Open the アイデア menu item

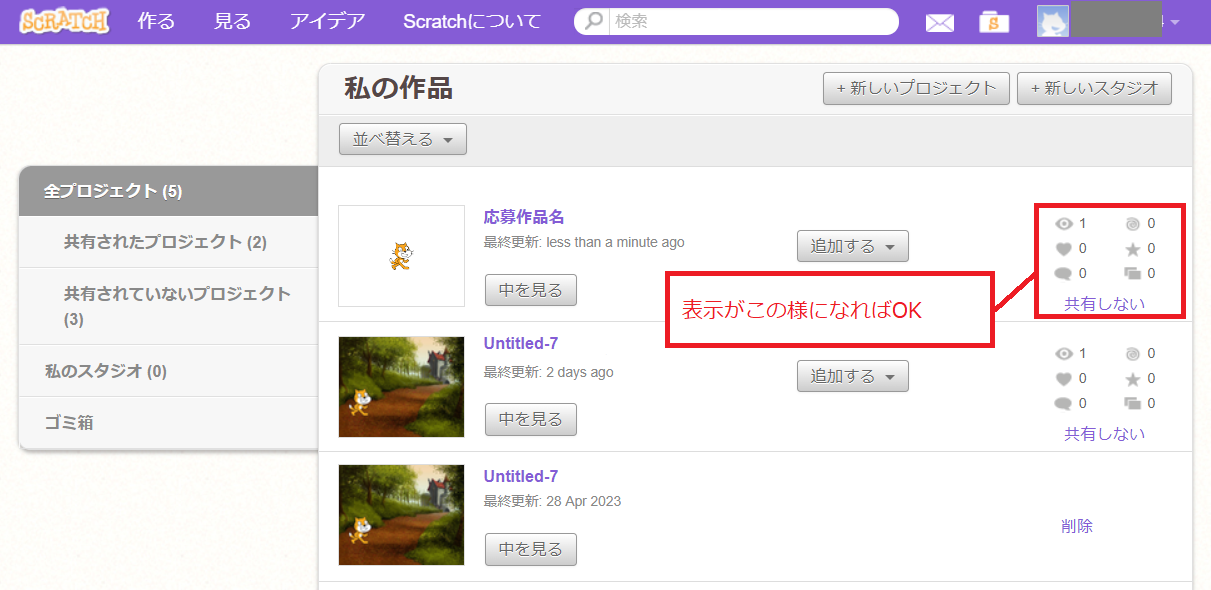tap(327, 21)
